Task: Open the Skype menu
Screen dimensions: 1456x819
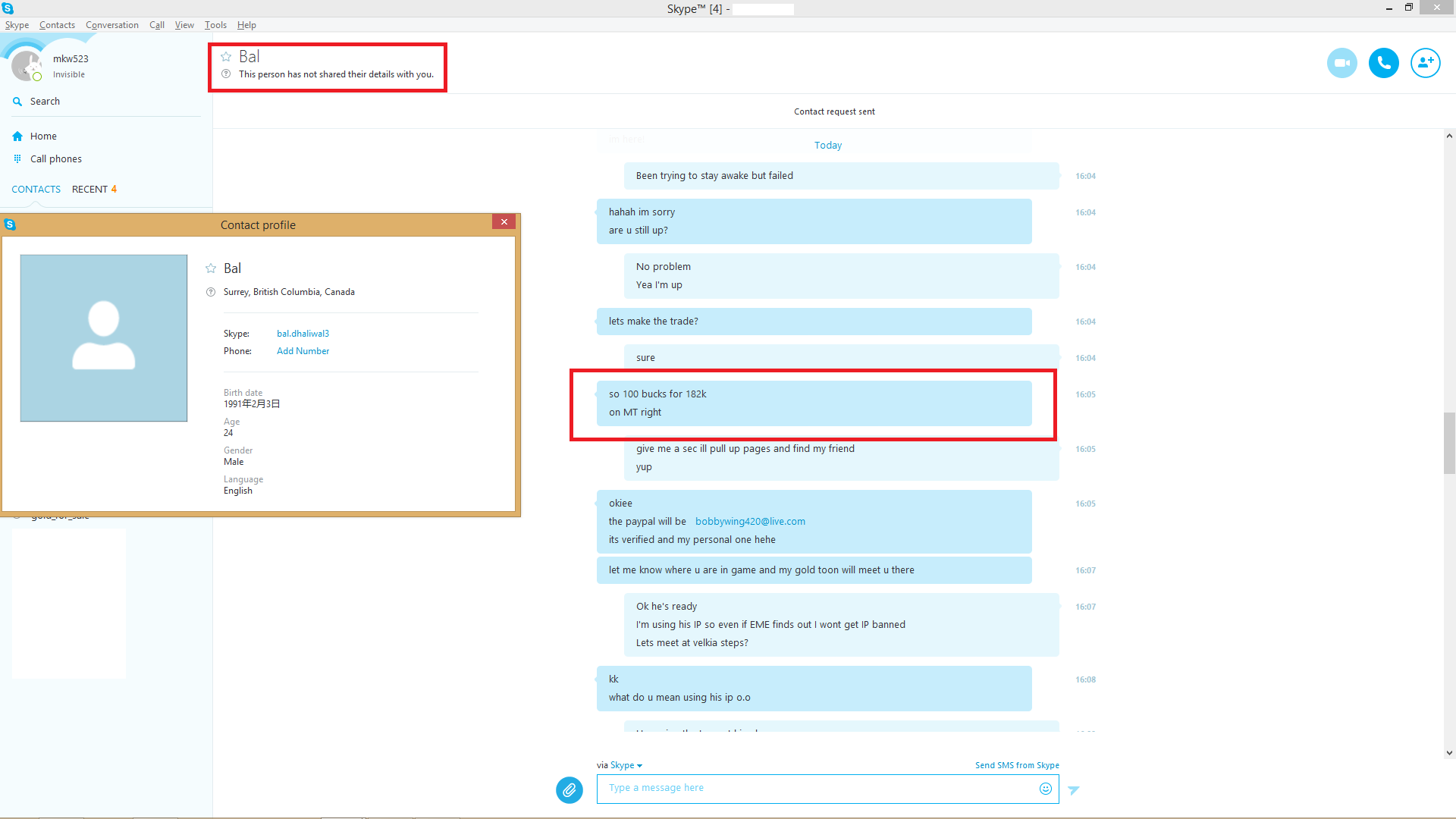Action: [x=17, y=25]
